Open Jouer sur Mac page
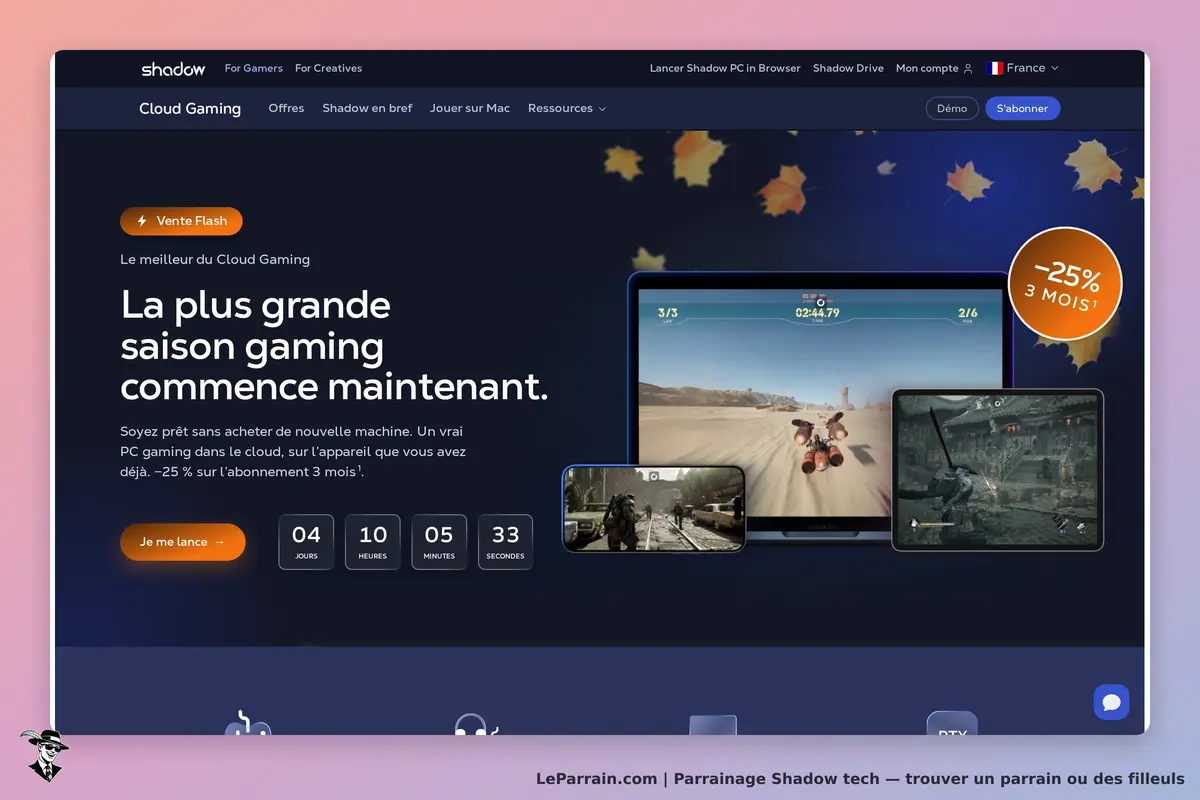The width and height of the screenshot is (1200, 800). click(x=470, y=108)
